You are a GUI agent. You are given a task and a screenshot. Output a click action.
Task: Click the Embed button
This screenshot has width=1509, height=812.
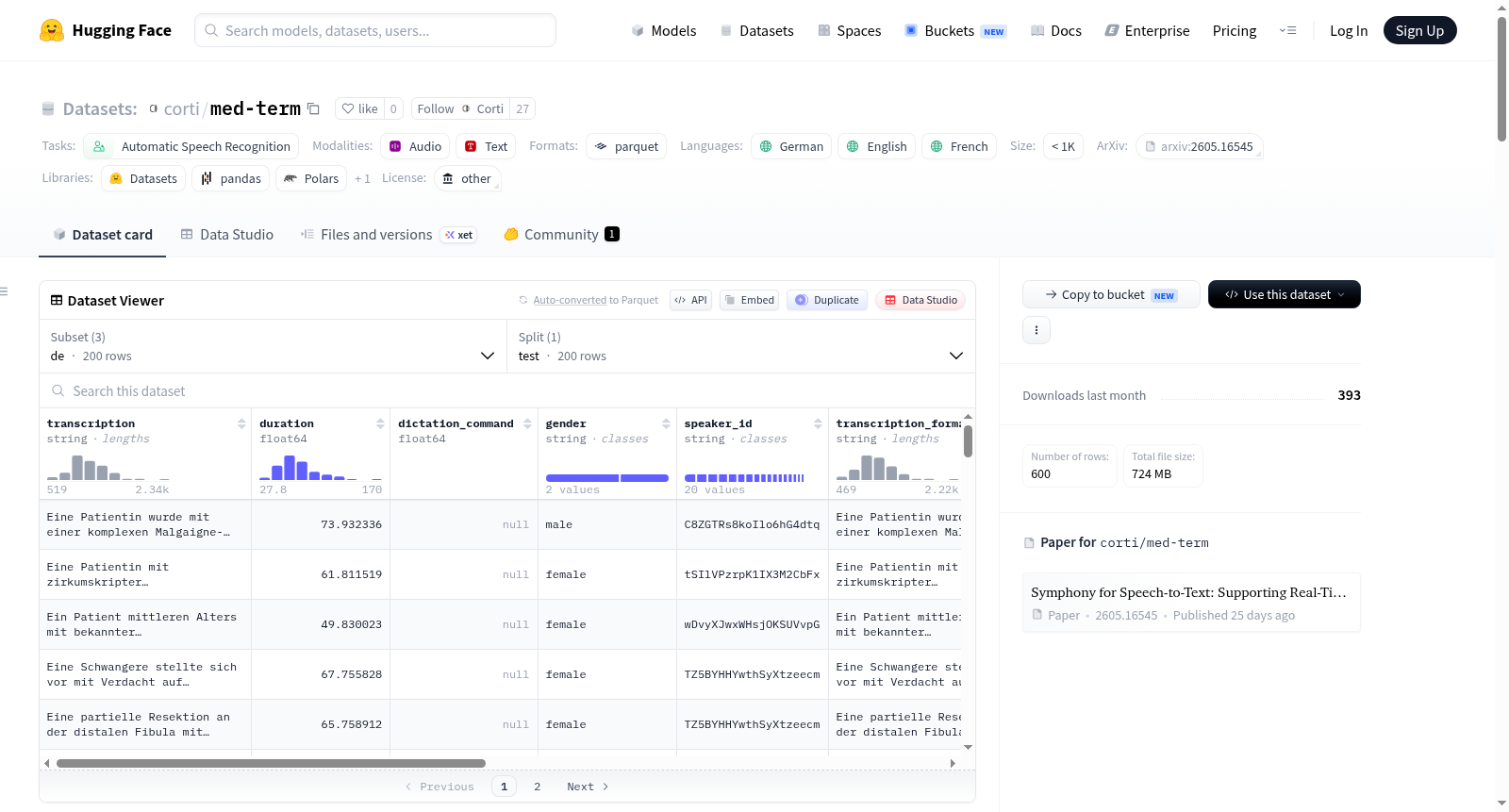(750, 301)
